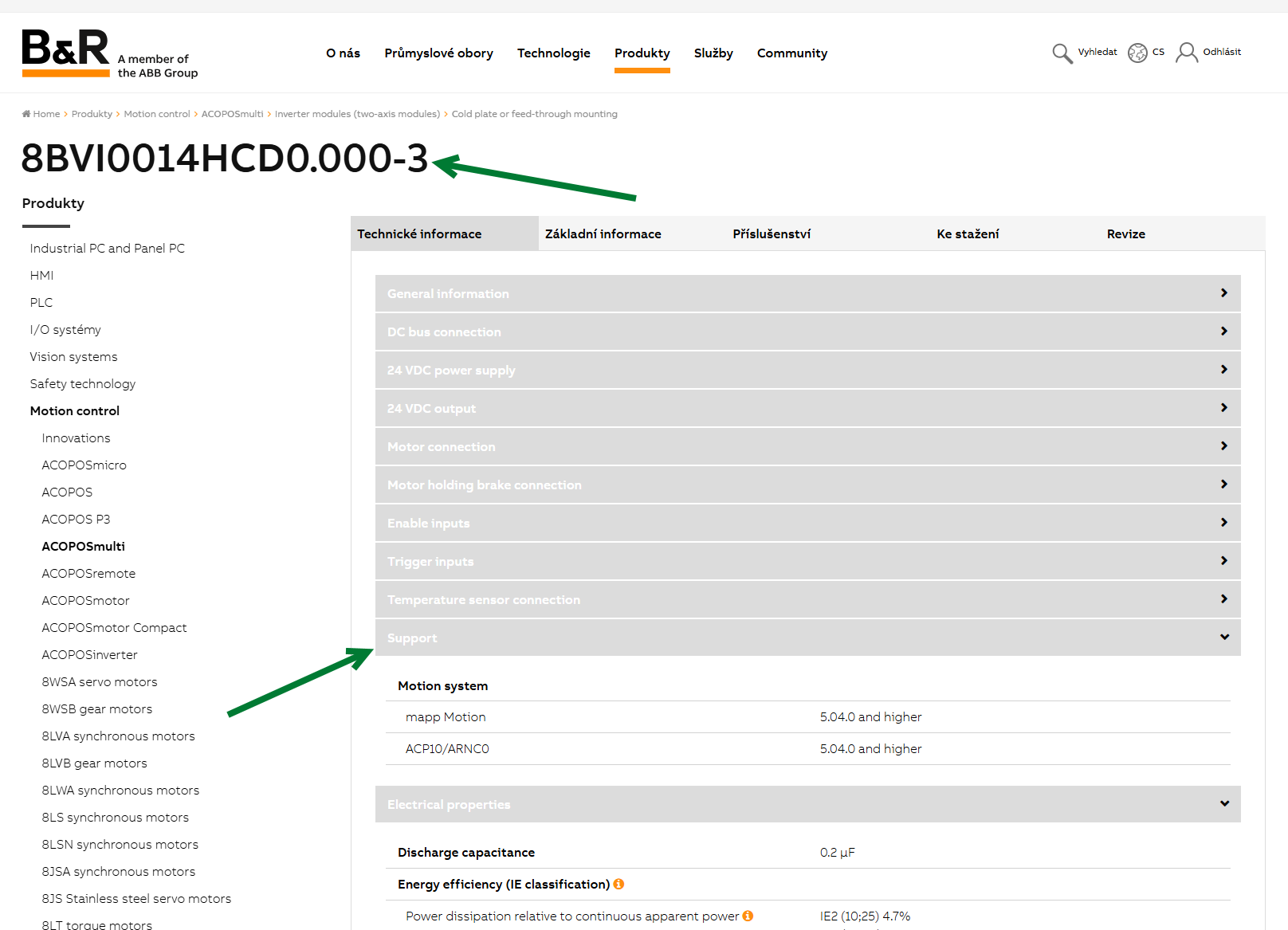Open HMI in sidebar
The height and width of the screenshot is (930, 1288).
pos(41,276)
